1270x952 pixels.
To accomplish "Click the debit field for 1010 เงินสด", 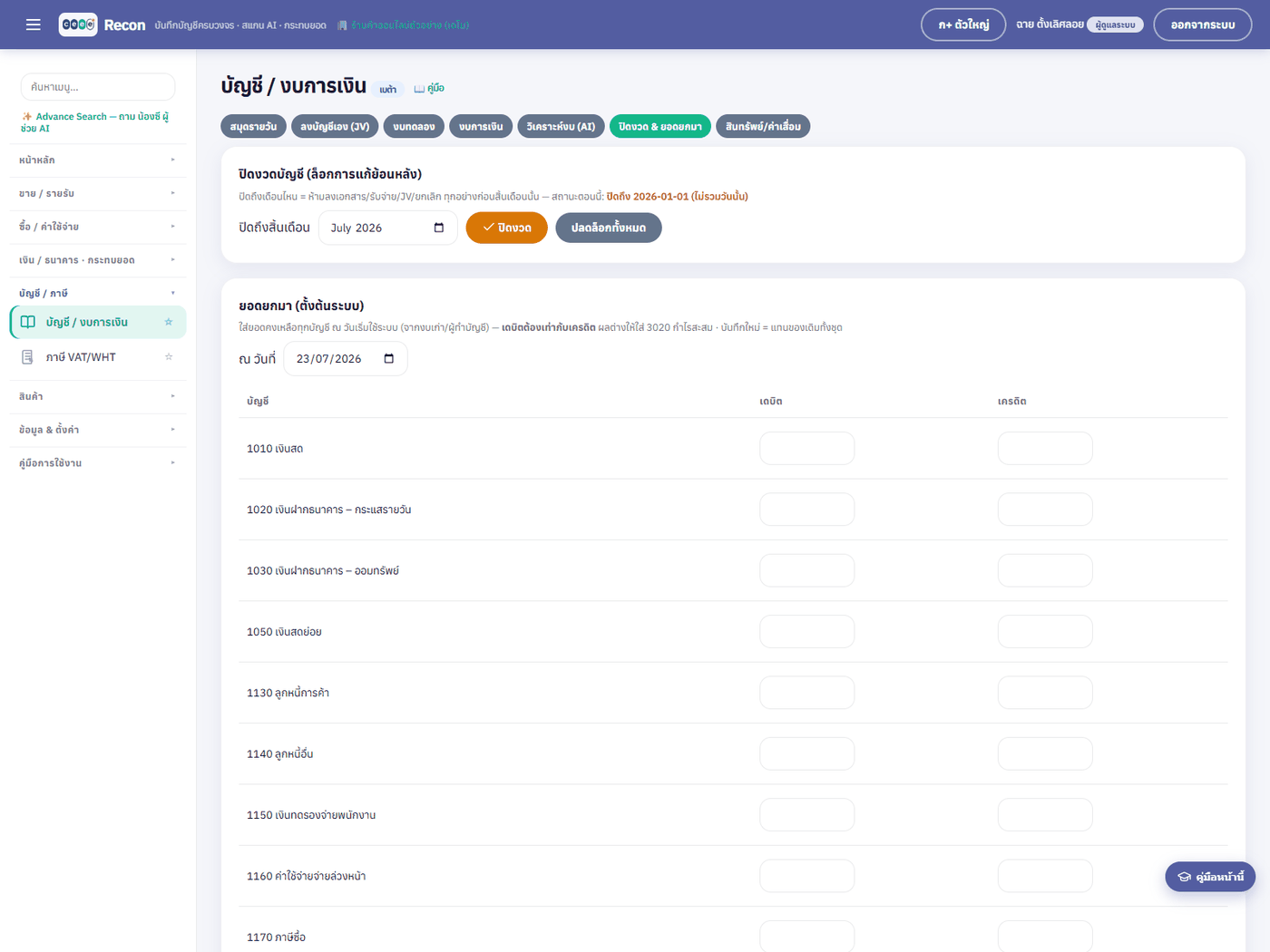I will tap(807, 449).
